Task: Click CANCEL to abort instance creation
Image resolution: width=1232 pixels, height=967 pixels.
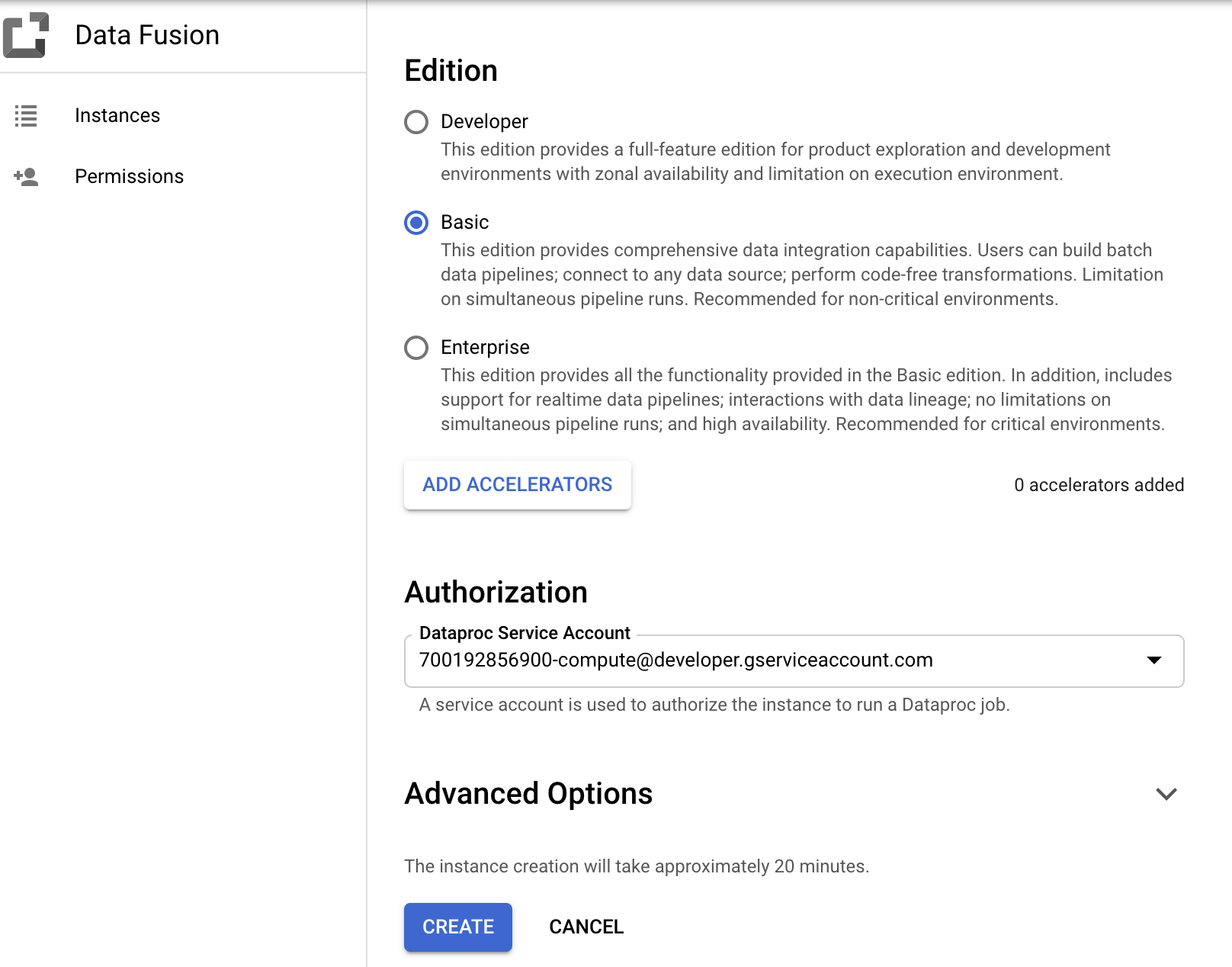Action: [586, 927]
